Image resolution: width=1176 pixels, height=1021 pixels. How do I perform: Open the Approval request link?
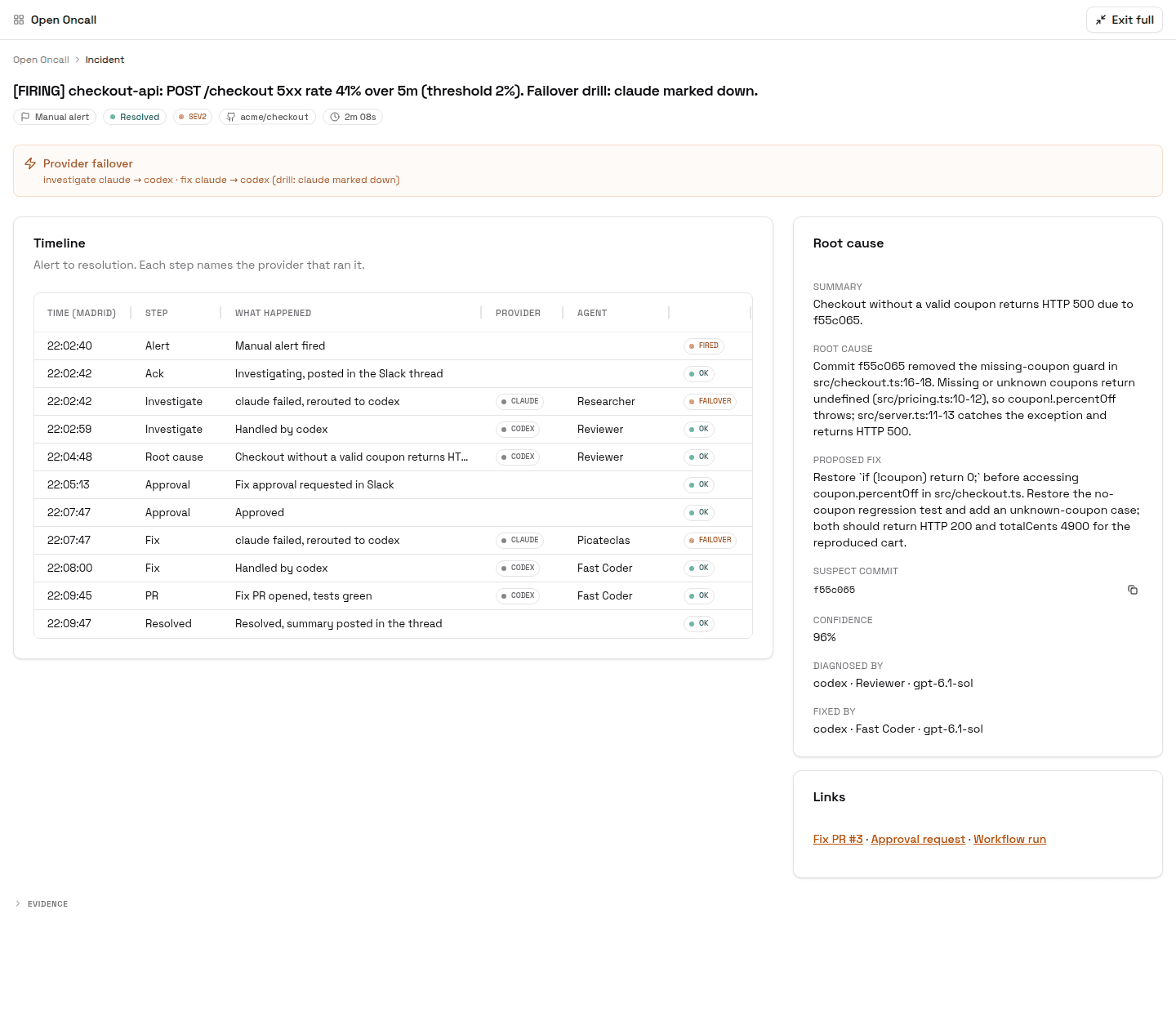coord(918,839)
